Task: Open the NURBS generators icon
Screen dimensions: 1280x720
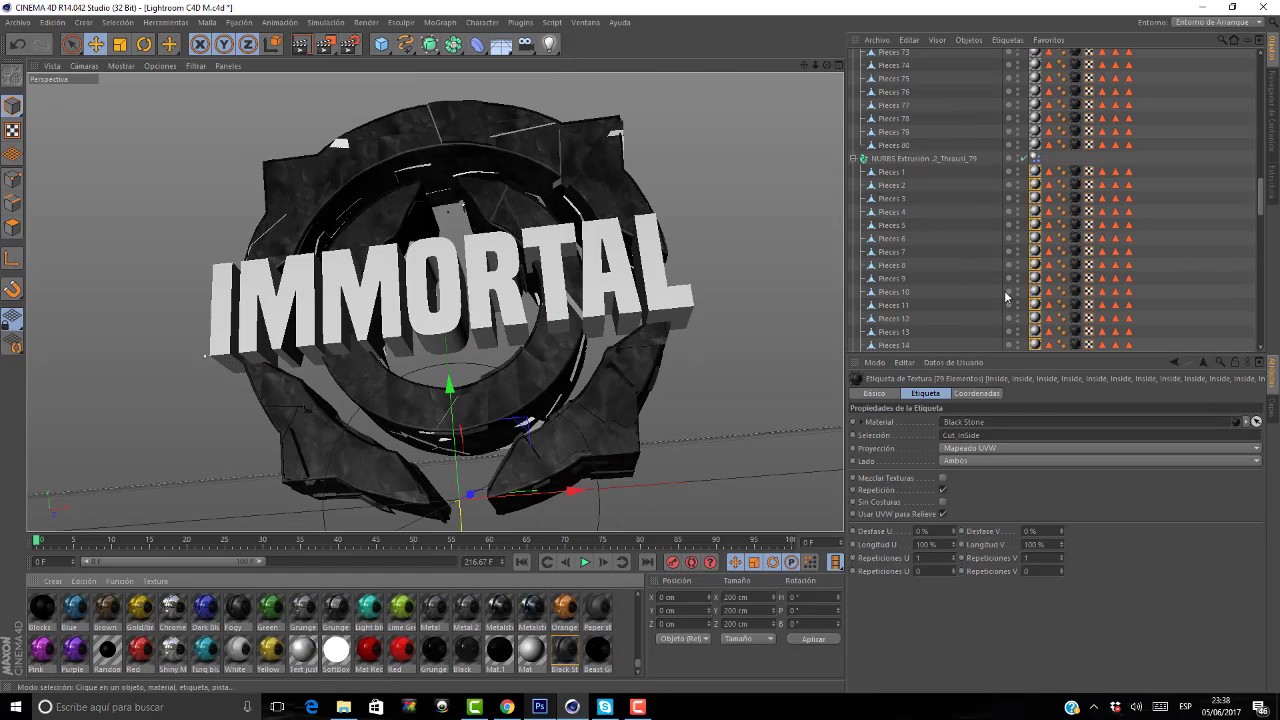Action: click(429, 44)
